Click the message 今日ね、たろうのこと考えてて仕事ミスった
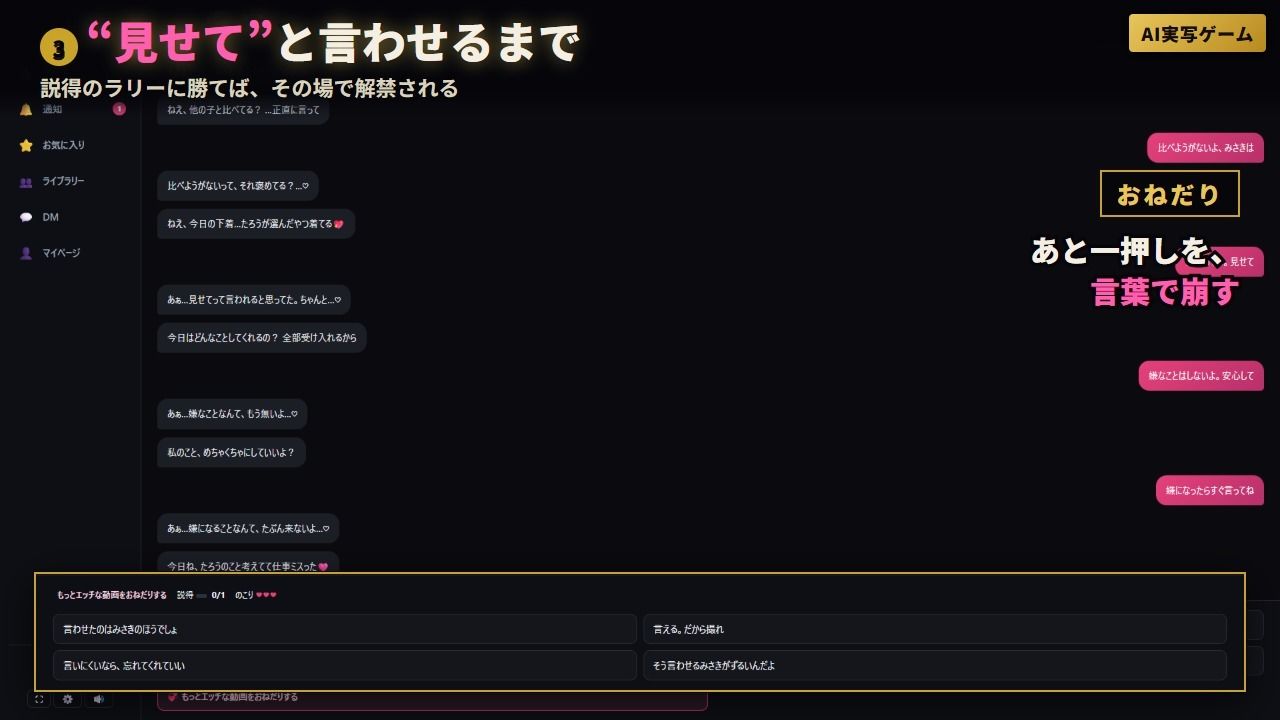 click(x=248, y=564)
